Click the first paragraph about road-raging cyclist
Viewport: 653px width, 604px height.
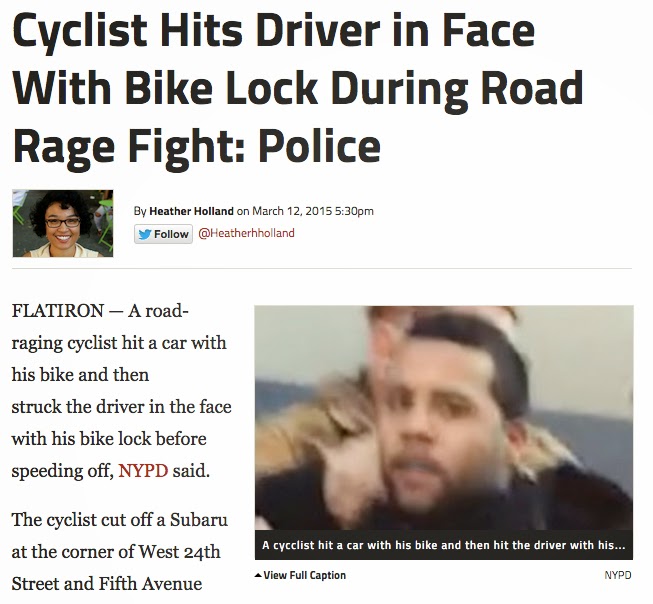(x=121, y=391)
